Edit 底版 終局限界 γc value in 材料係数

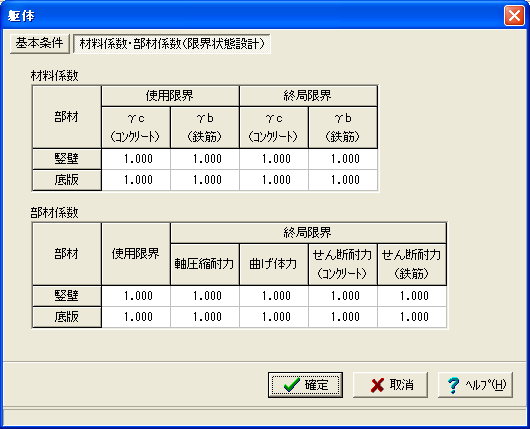point(274,180)
